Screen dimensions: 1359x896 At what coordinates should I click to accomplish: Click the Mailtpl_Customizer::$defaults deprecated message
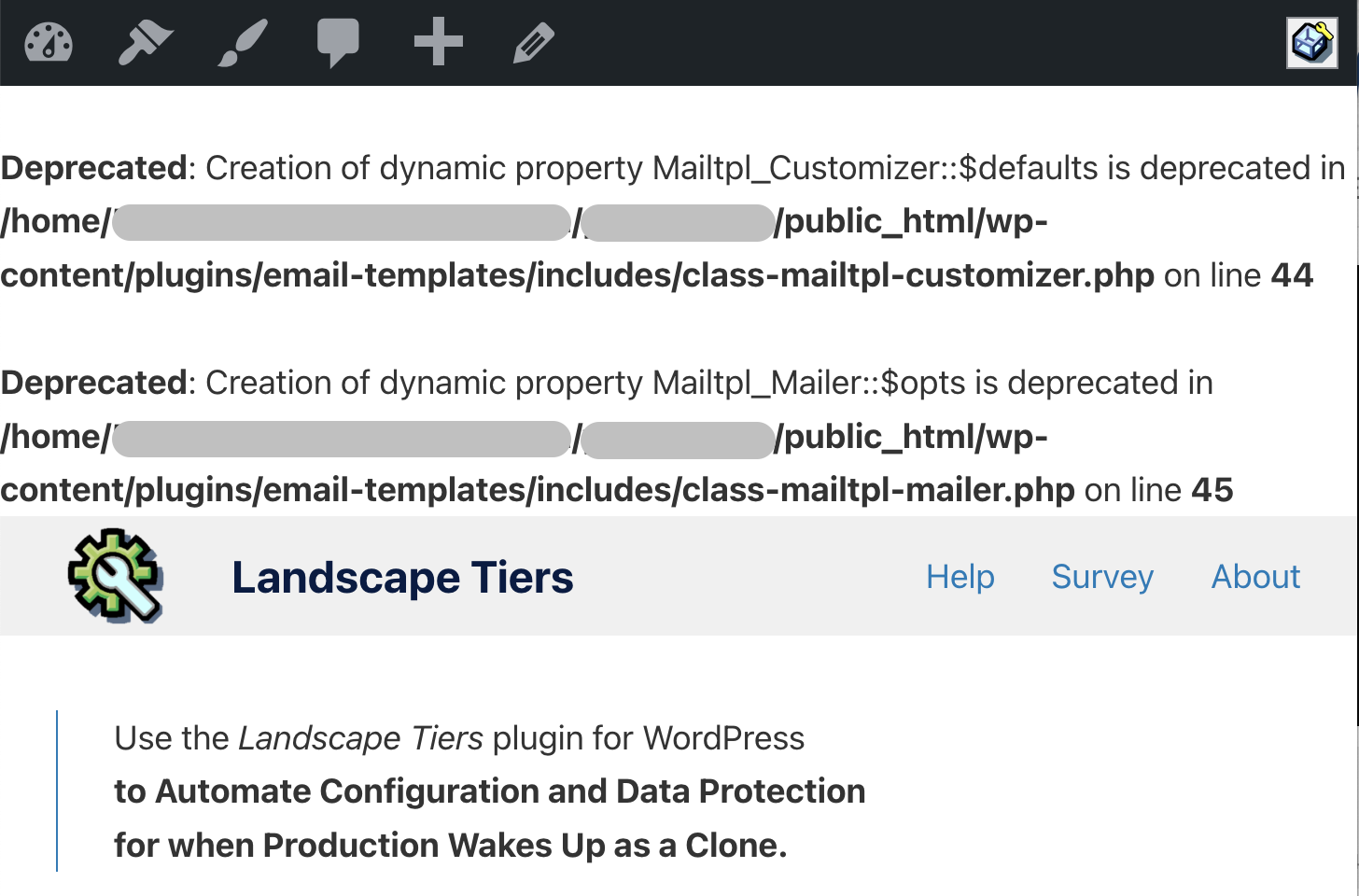click(672, 168)
